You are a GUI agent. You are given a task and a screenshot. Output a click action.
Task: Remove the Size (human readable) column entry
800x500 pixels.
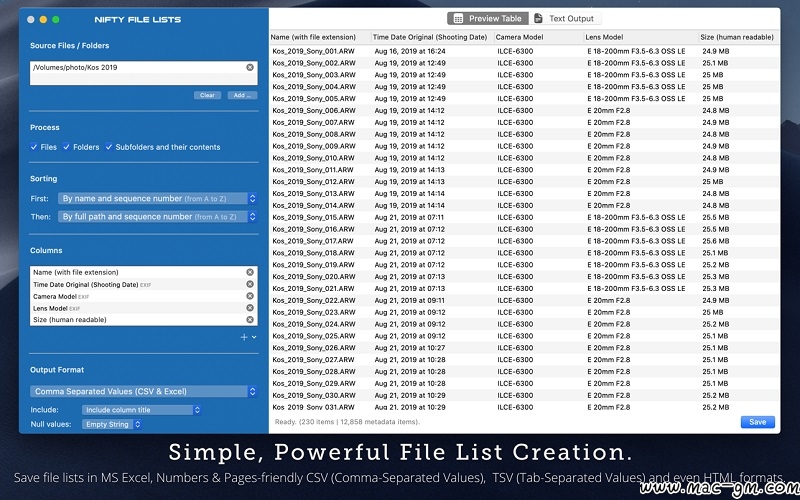[x=250, y=319]
